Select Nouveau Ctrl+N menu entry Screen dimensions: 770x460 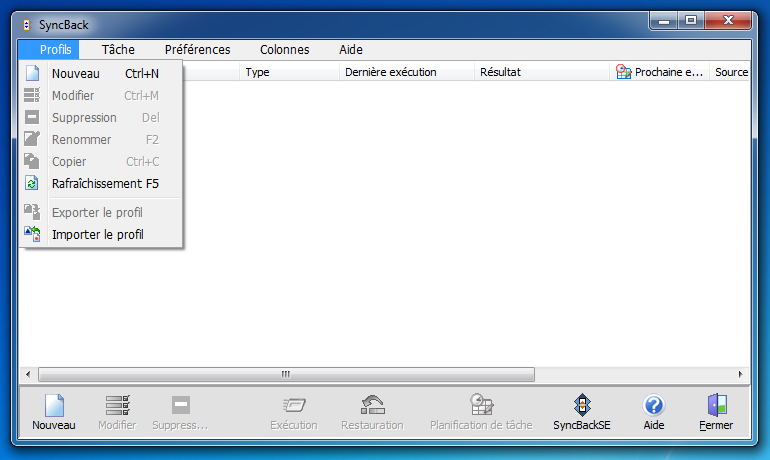101,74
